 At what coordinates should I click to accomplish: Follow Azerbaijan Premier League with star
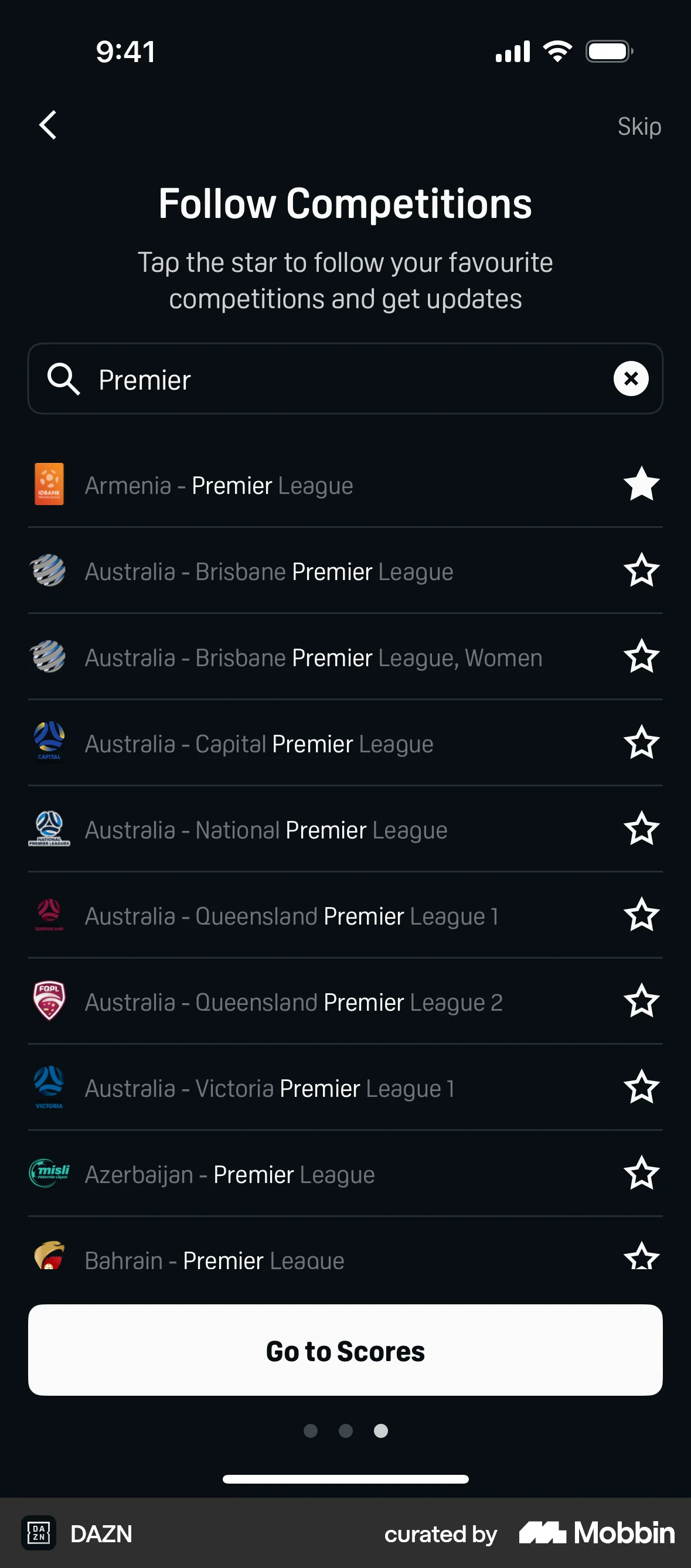click(641, 1173)
